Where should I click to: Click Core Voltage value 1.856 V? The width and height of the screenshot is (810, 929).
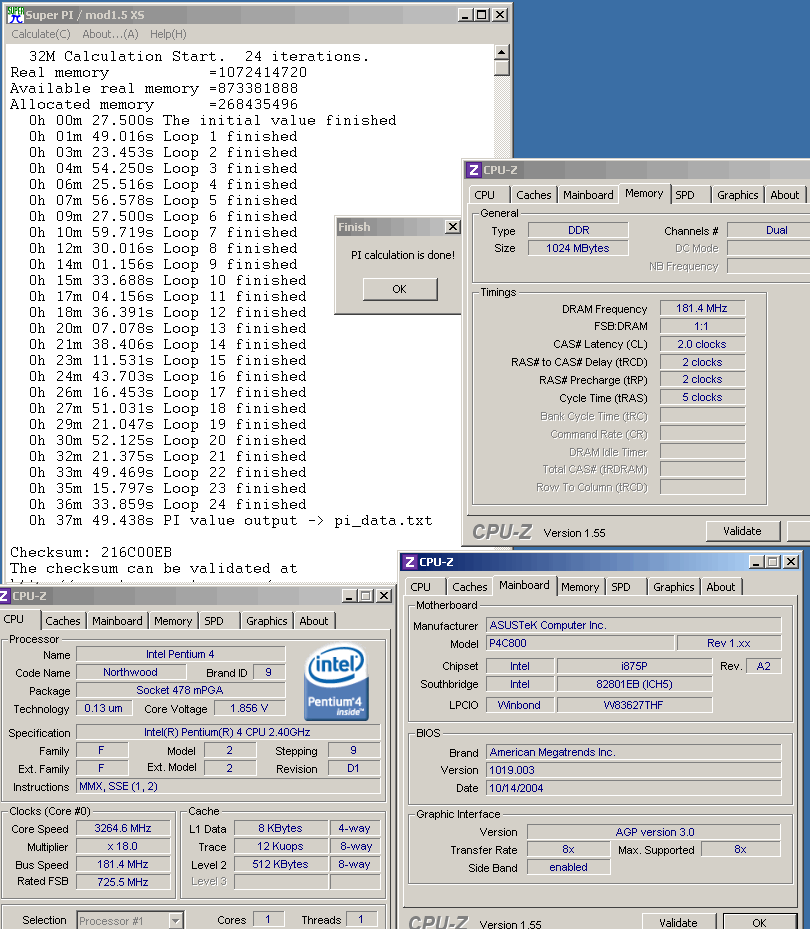(249, 708)
